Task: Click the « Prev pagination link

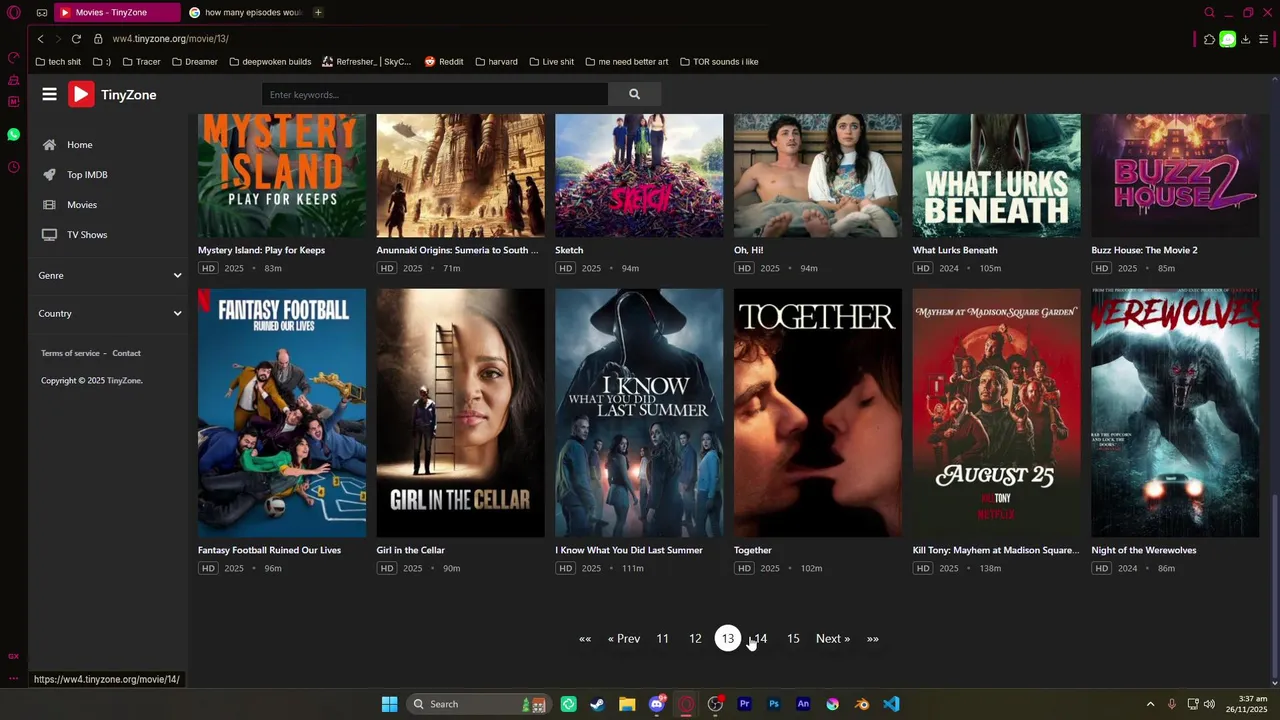Action: [x=624, y=639]
